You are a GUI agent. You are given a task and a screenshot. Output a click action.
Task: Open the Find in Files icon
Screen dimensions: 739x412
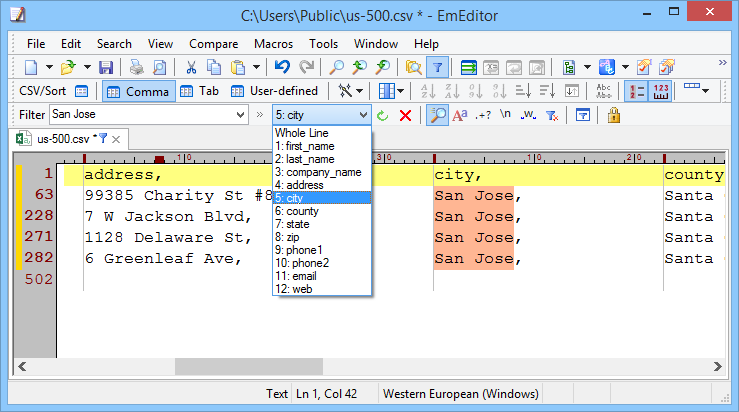(413, 67)
